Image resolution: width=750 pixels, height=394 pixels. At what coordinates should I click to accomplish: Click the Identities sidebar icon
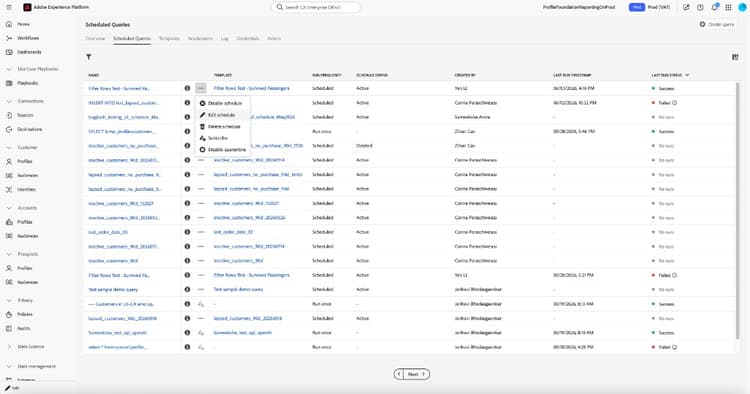pyautogui.click(x=9, y=189)
